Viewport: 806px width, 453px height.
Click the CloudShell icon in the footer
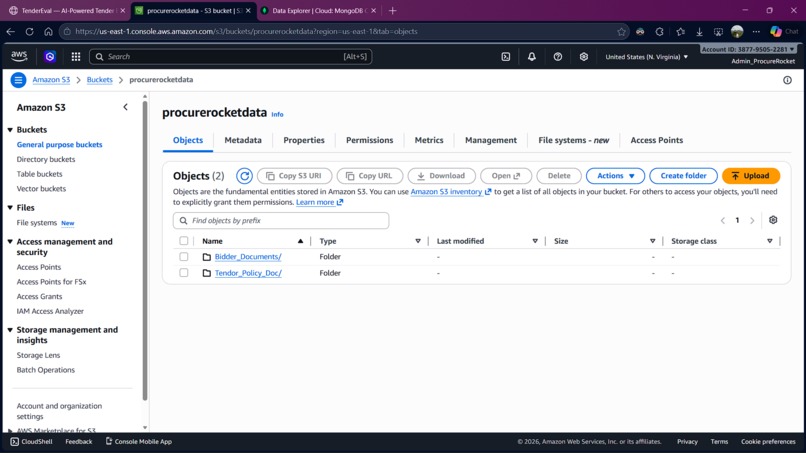[x=14, y=442]
